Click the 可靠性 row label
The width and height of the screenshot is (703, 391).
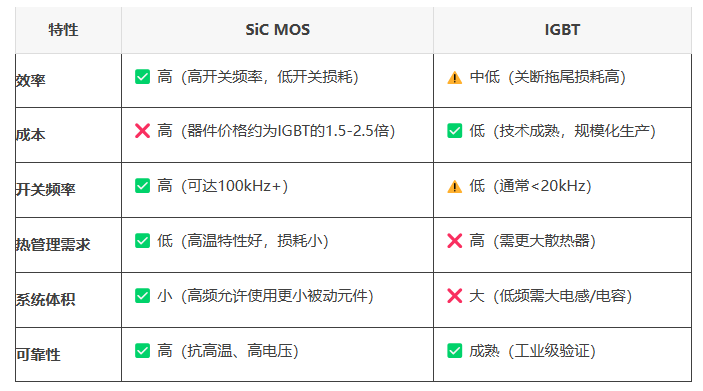tap(38, 355)
